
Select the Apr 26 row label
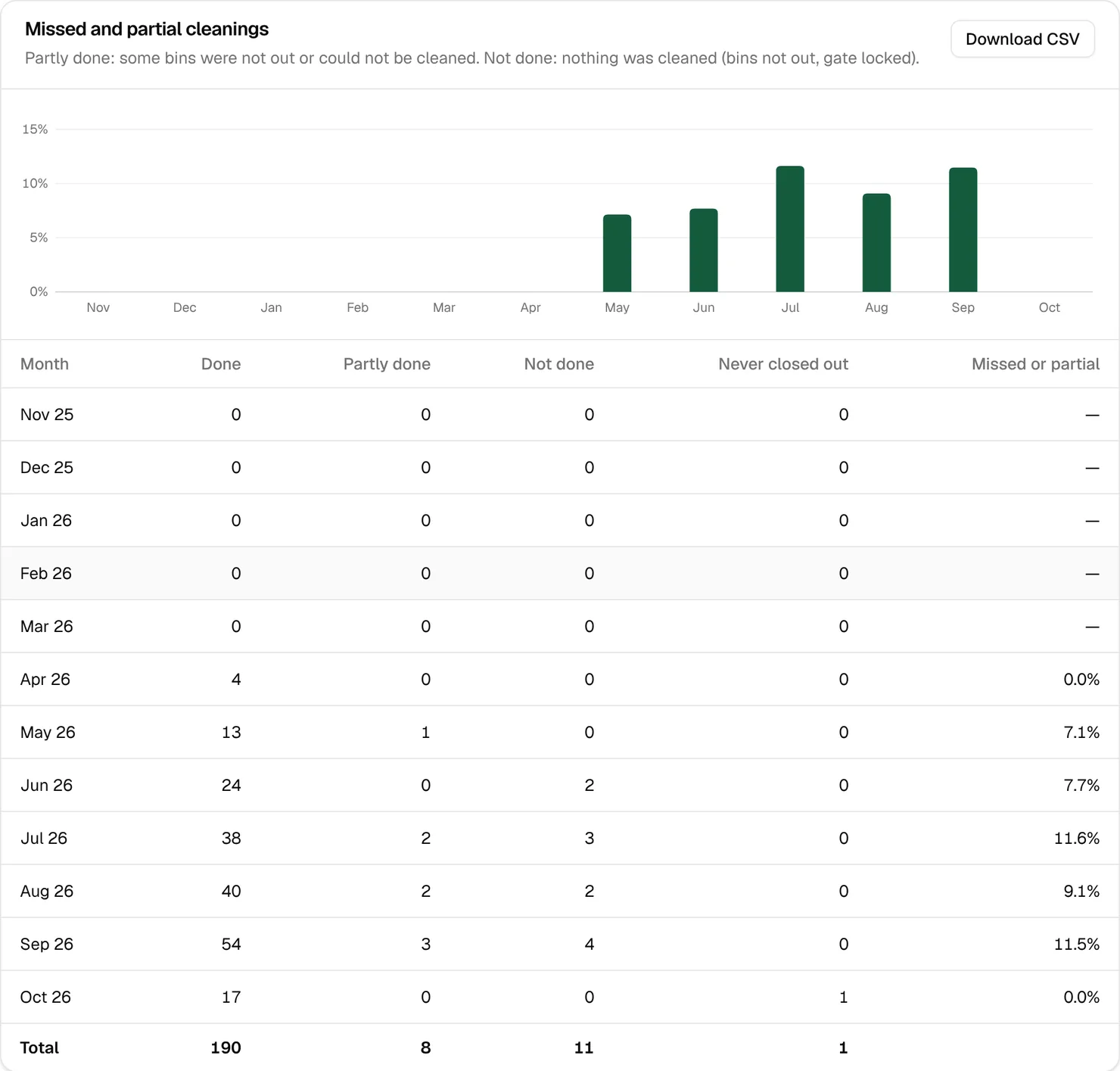pyautogui.click(x=45, y=680)
